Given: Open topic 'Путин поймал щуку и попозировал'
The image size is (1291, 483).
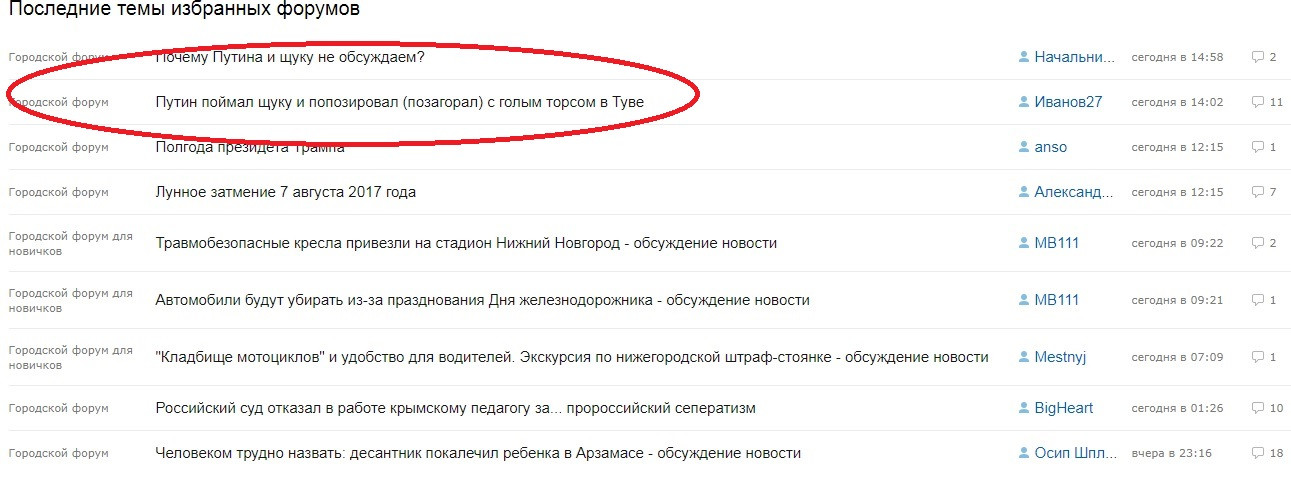Looking at the screenshot, I should point(400,102).
